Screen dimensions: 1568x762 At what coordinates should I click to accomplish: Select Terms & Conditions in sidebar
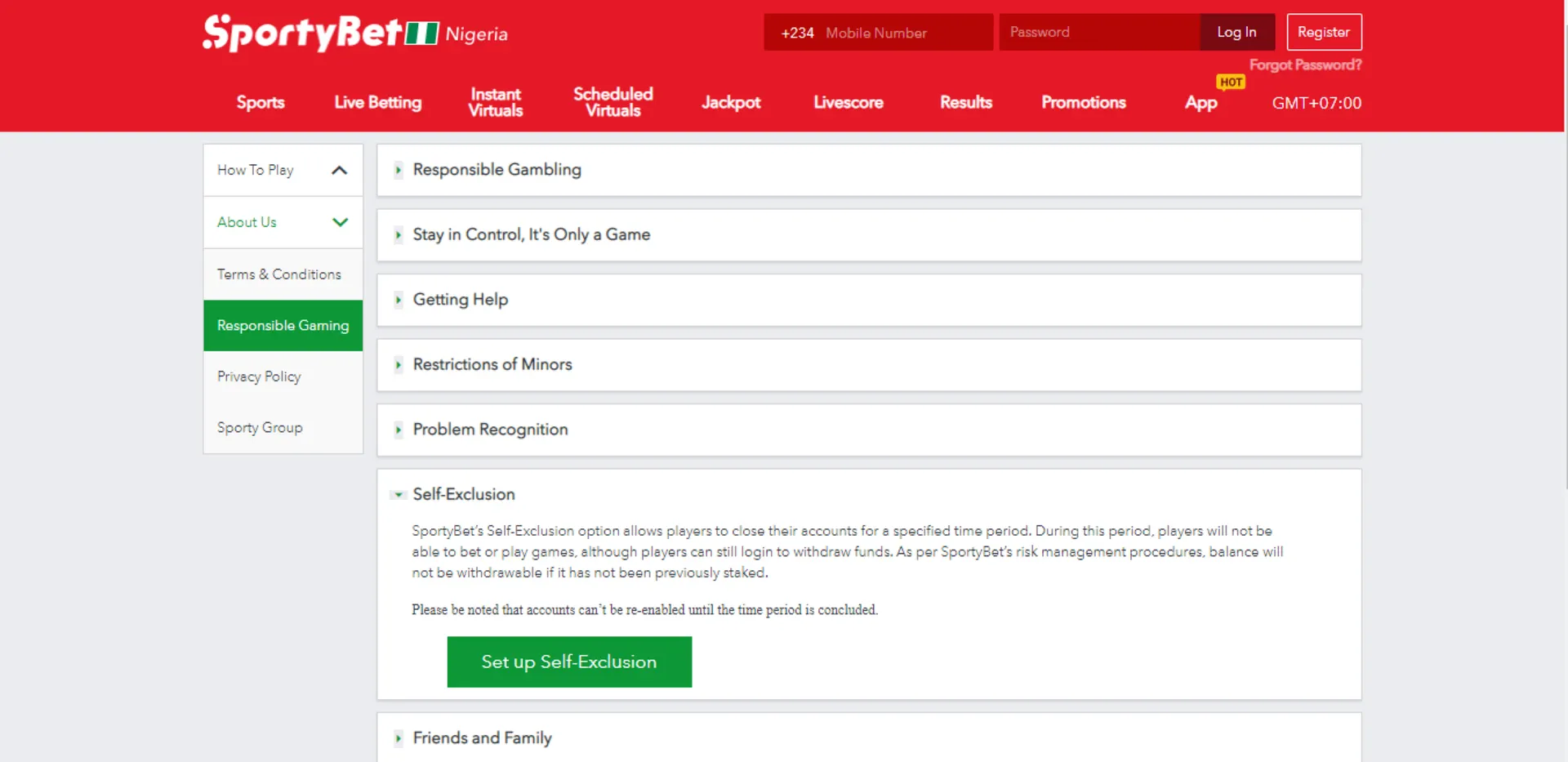click(279, 274)
